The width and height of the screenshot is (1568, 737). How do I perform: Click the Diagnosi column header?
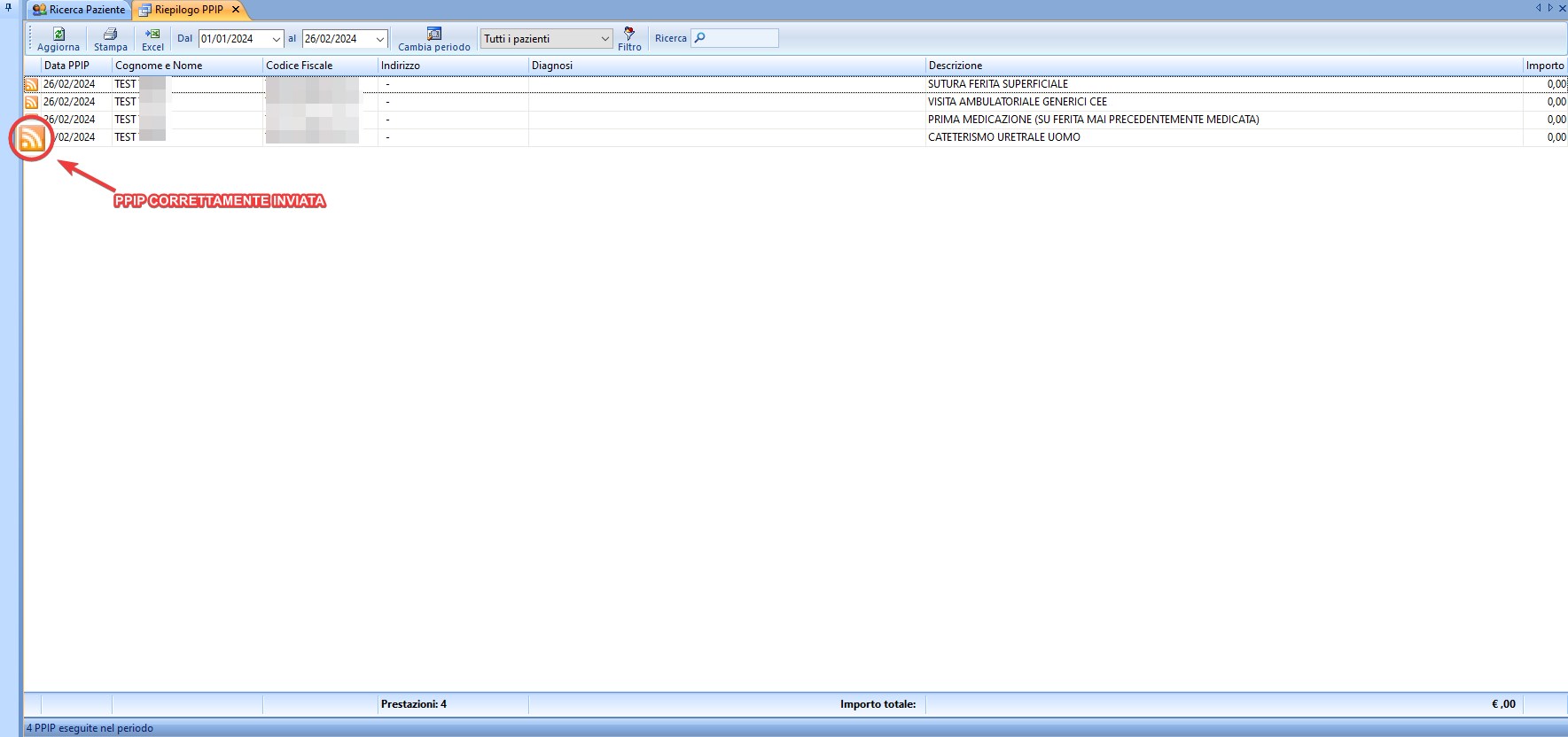[727, 66]
